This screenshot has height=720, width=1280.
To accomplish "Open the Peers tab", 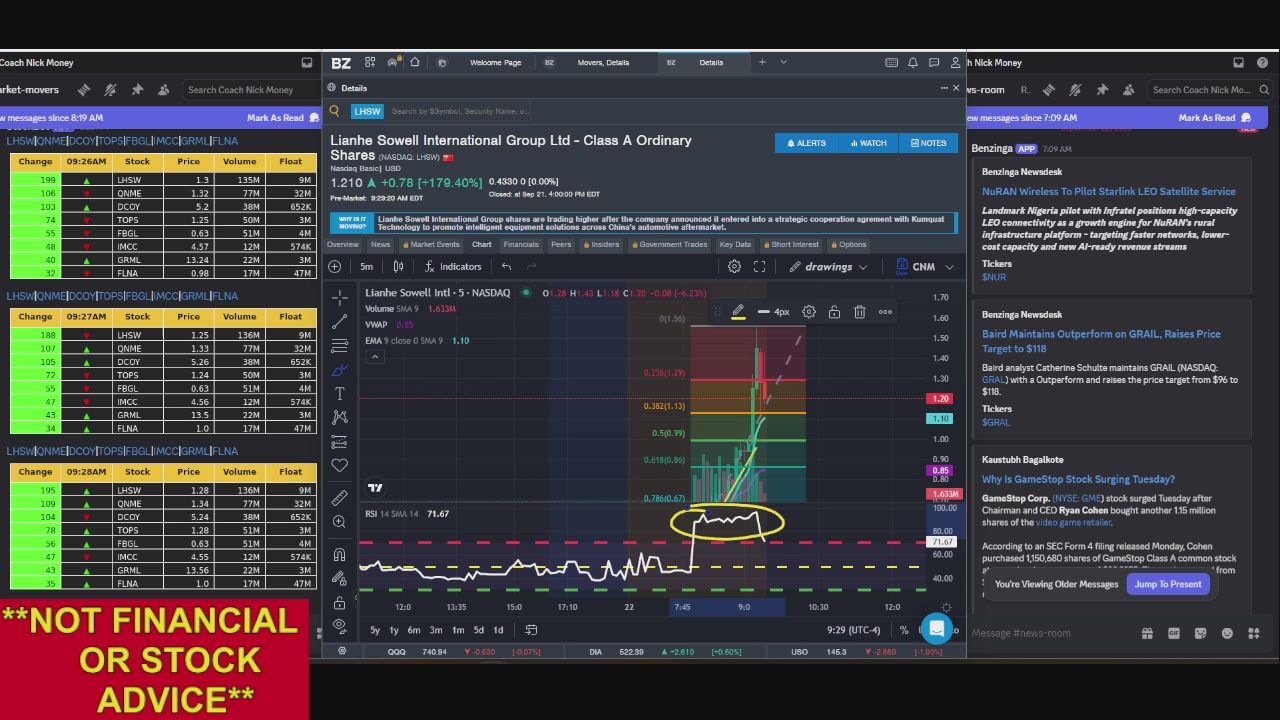I will click(x=561, y=245).
